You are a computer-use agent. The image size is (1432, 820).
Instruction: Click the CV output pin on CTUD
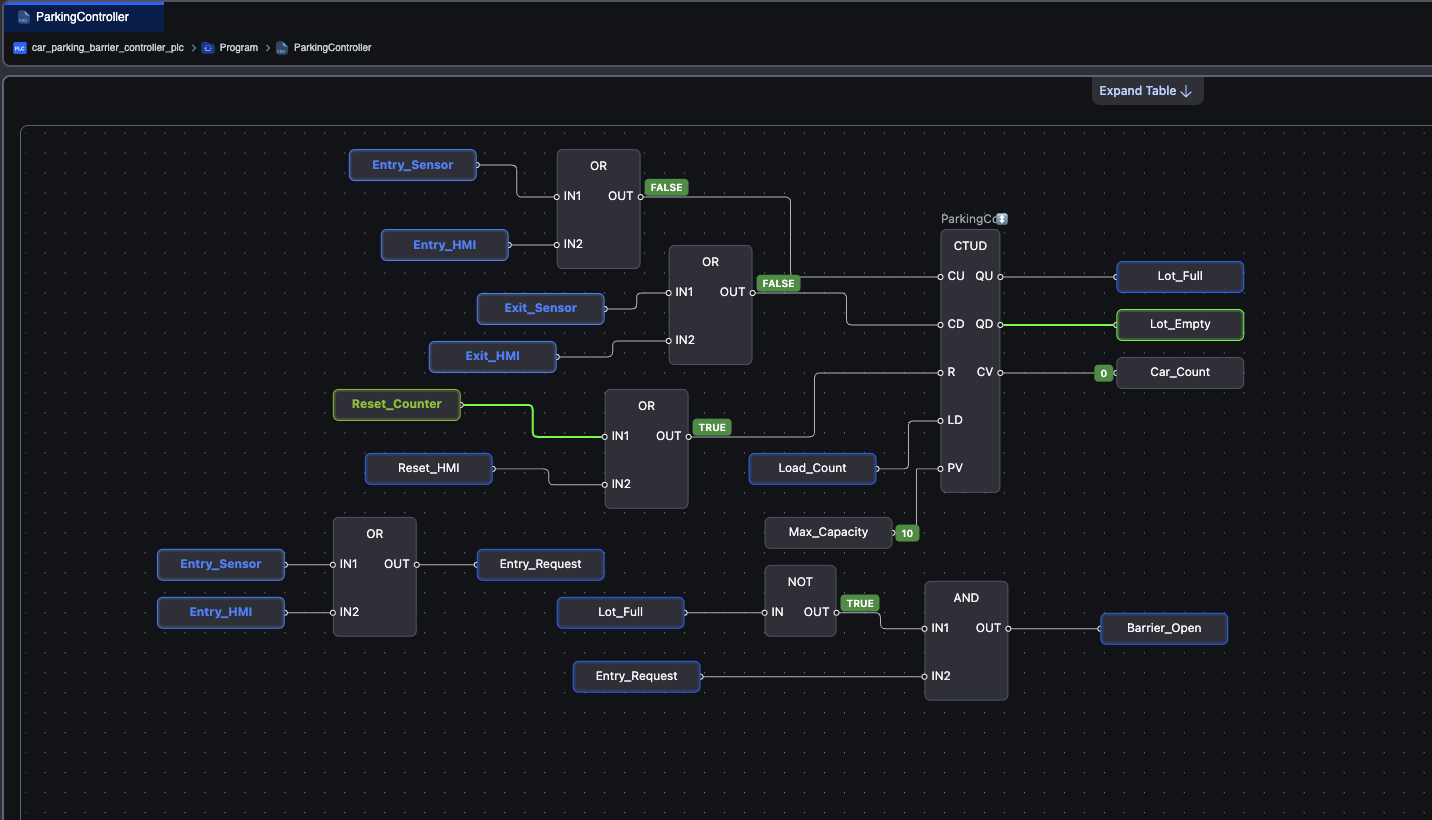coord(1000,372)
